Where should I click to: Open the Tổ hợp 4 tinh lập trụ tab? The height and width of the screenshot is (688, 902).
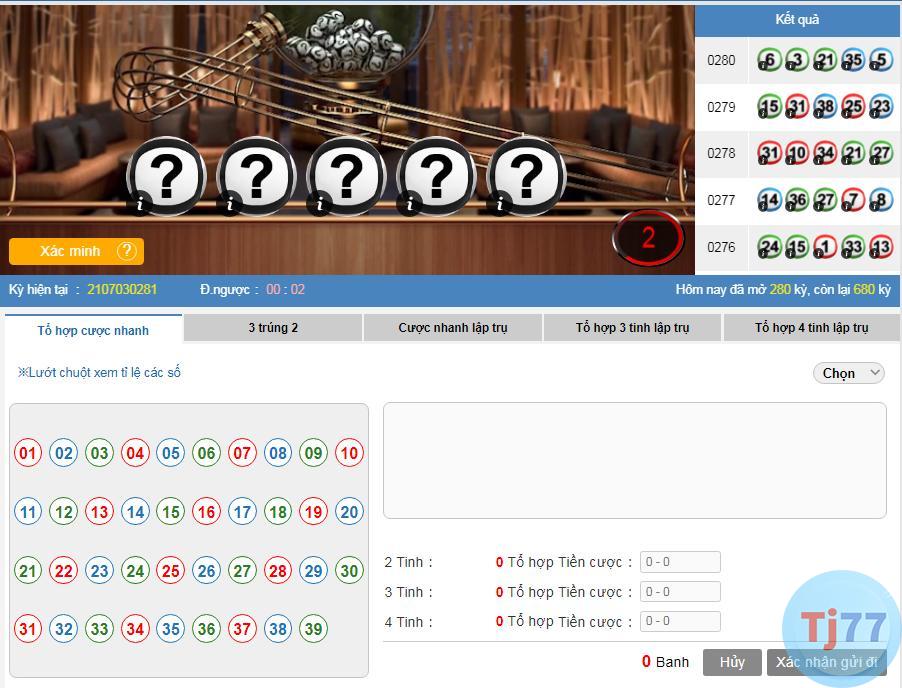coord(812,328)
